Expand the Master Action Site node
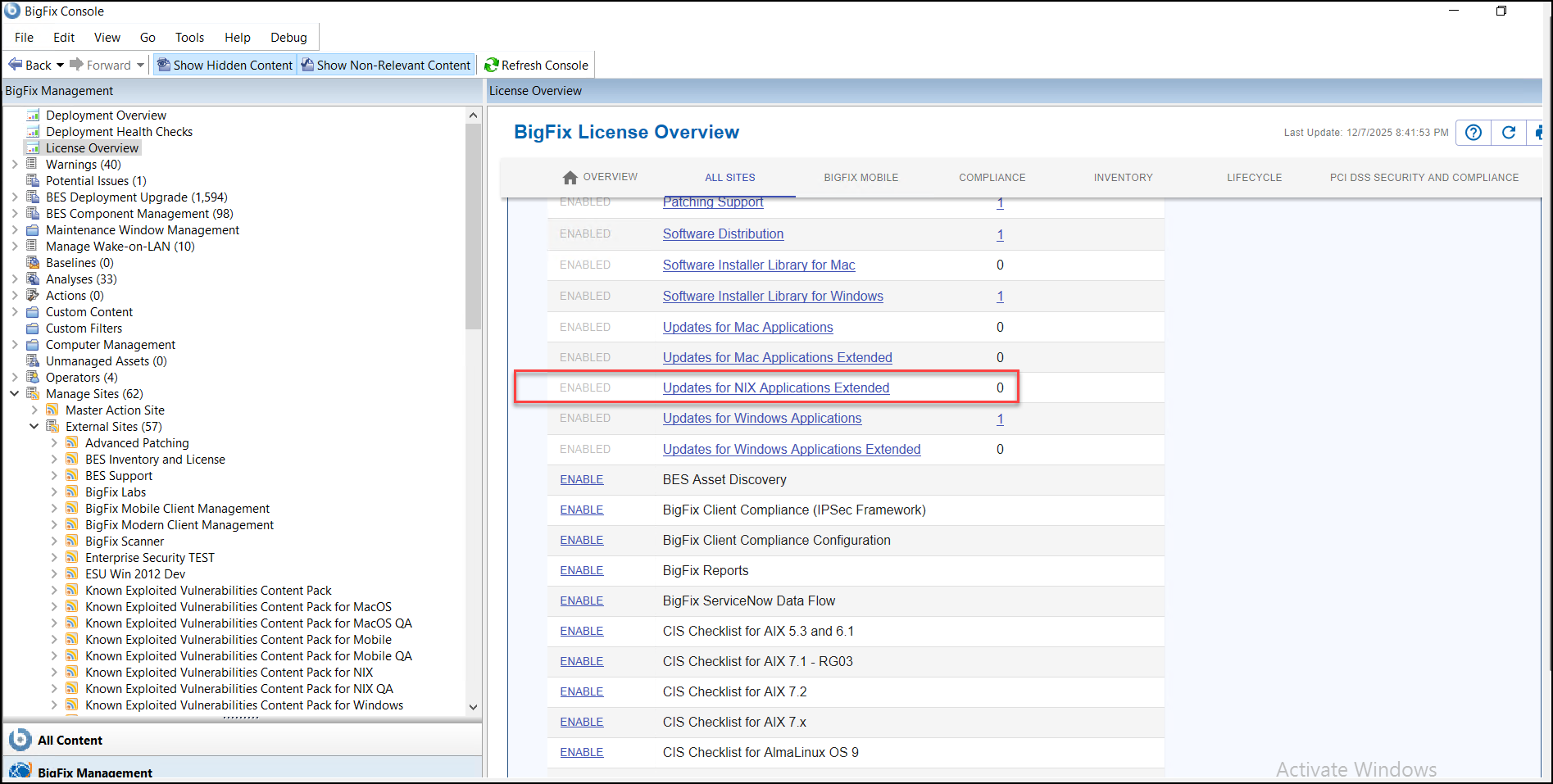The height and width of the screenshot is (784, 1553). point(34,410)
